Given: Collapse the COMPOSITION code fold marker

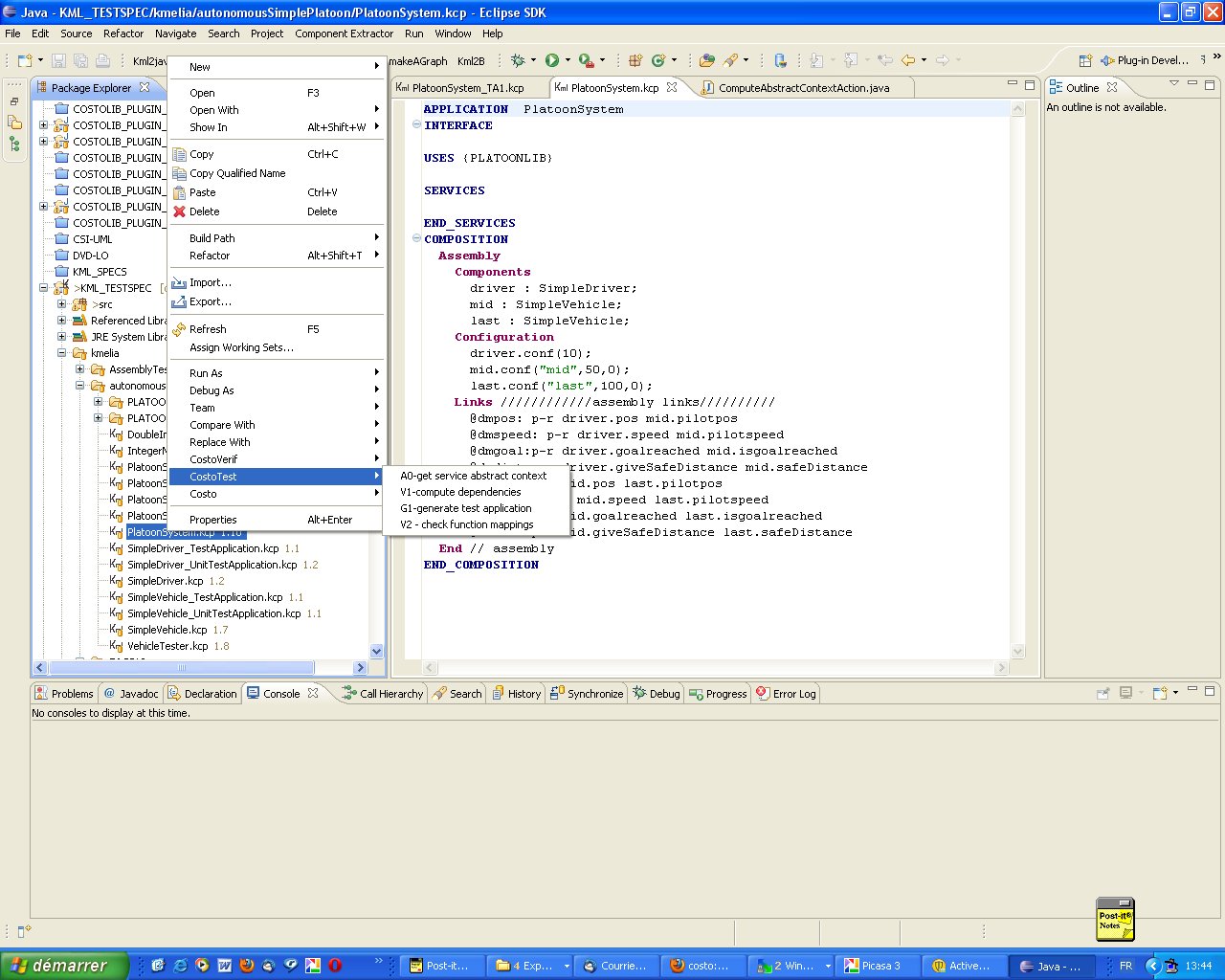Looking at the screenshot, I should 416,239.
